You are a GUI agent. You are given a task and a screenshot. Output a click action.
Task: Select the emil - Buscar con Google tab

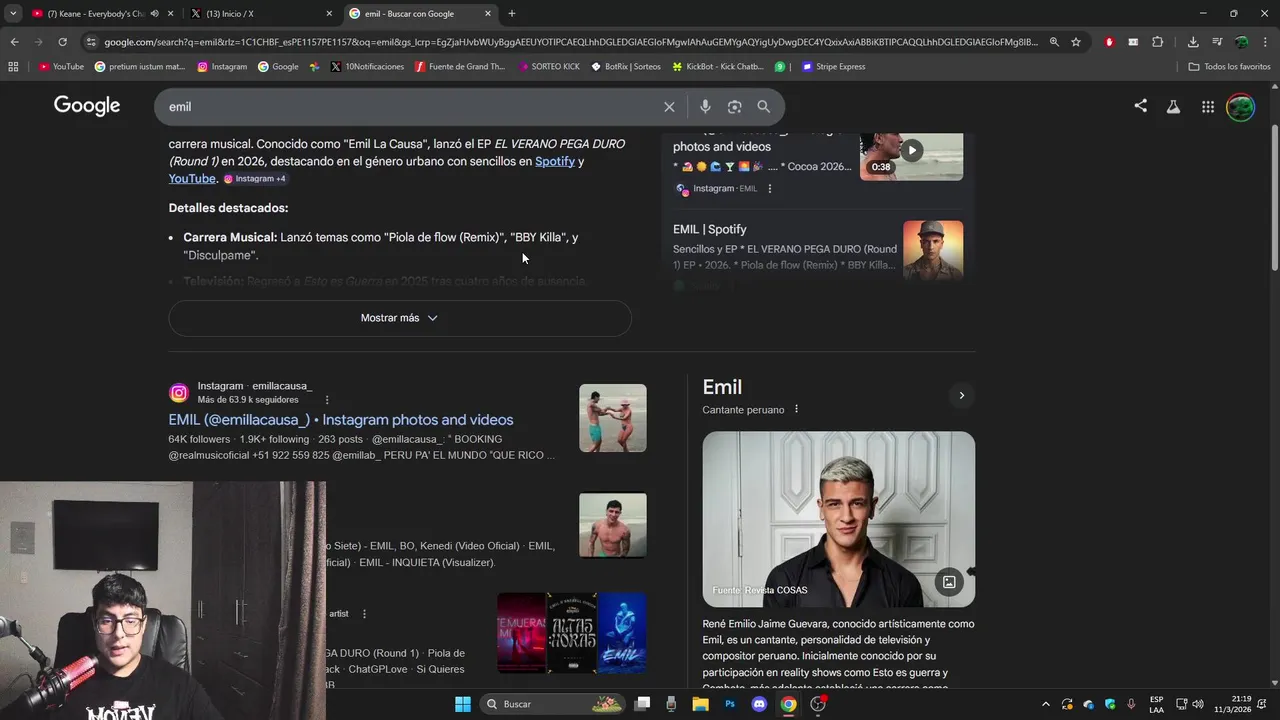[x=421, y=14]
